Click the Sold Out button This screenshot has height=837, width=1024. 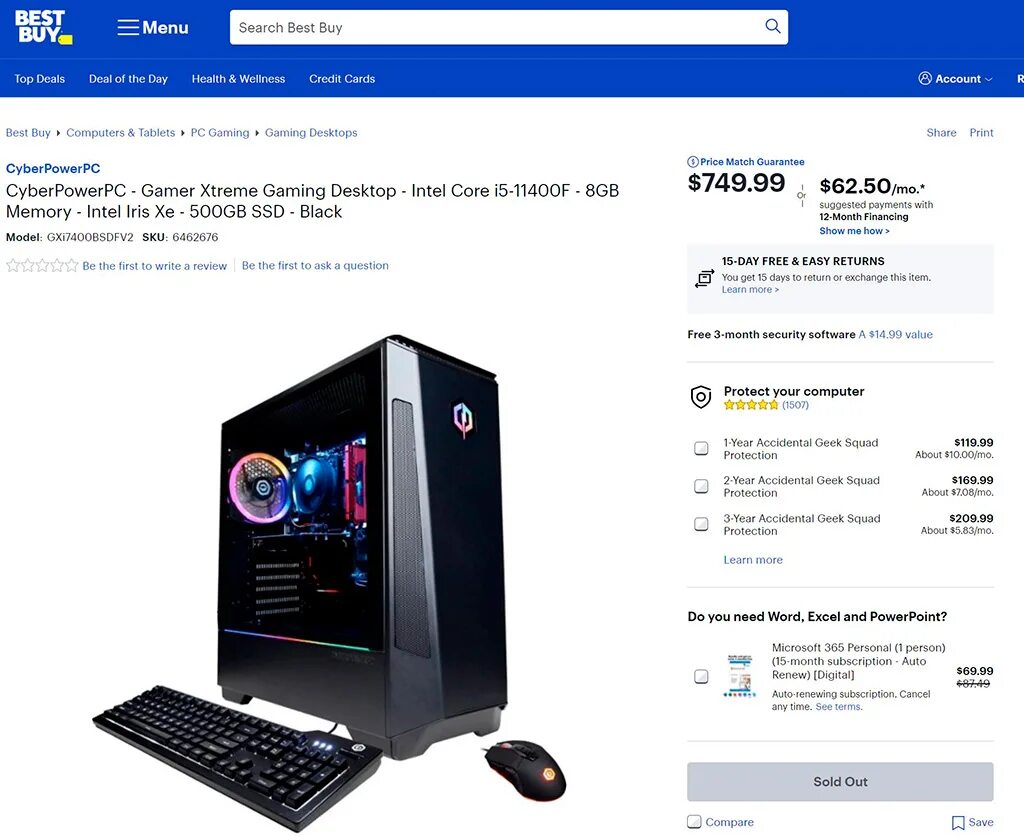840,782
